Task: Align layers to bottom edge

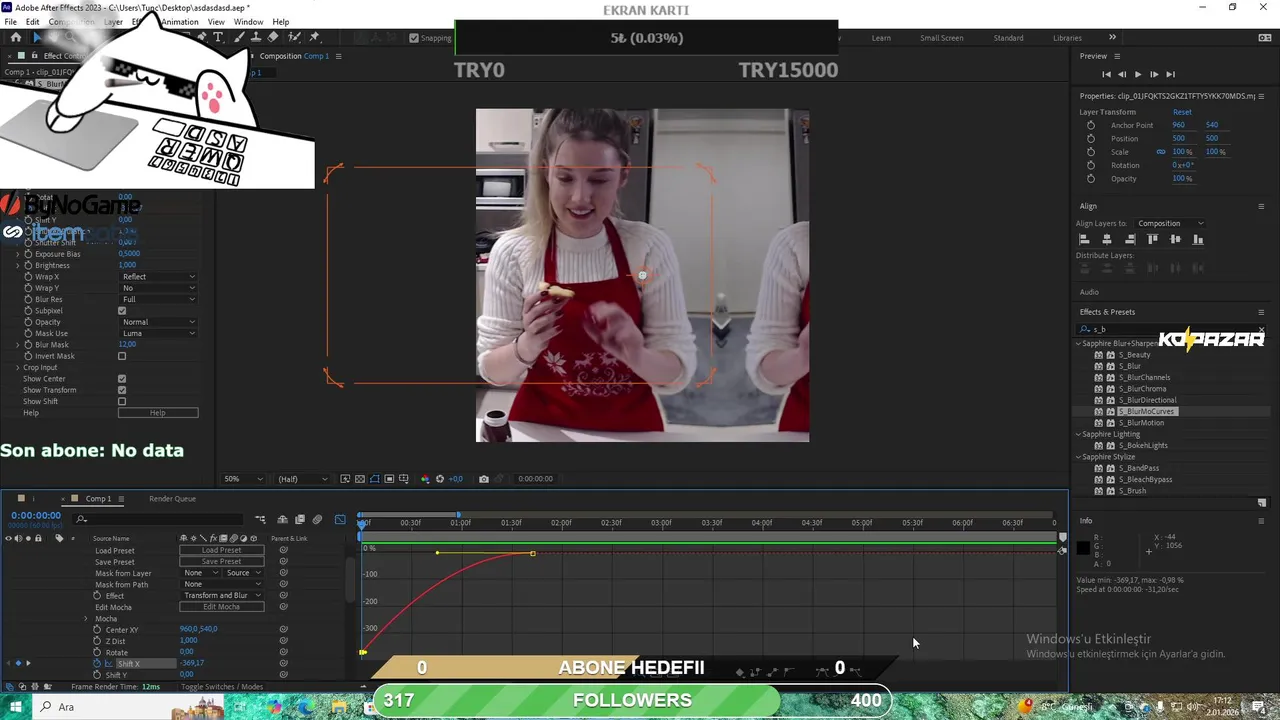Action: [x=1198, y=239]
